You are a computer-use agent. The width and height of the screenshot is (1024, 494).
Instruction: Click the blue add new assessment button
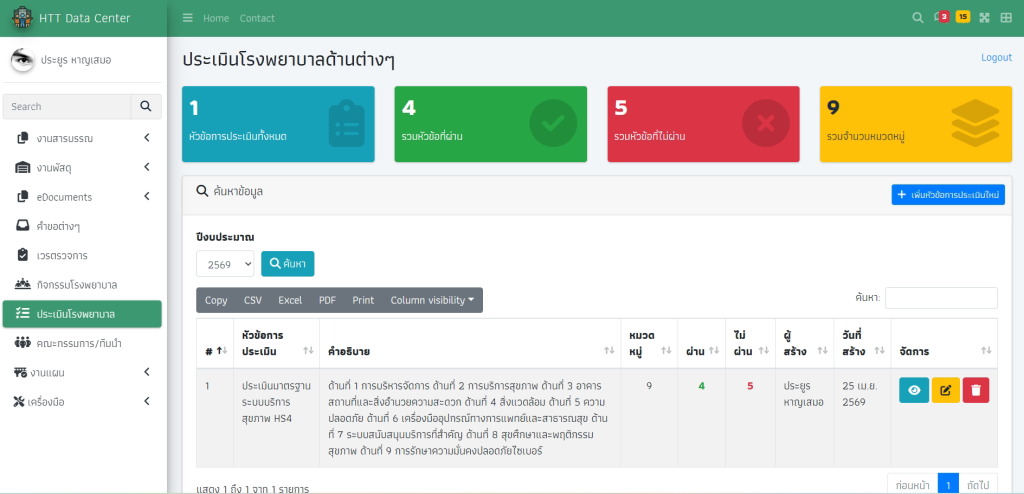tap(947, 195)
